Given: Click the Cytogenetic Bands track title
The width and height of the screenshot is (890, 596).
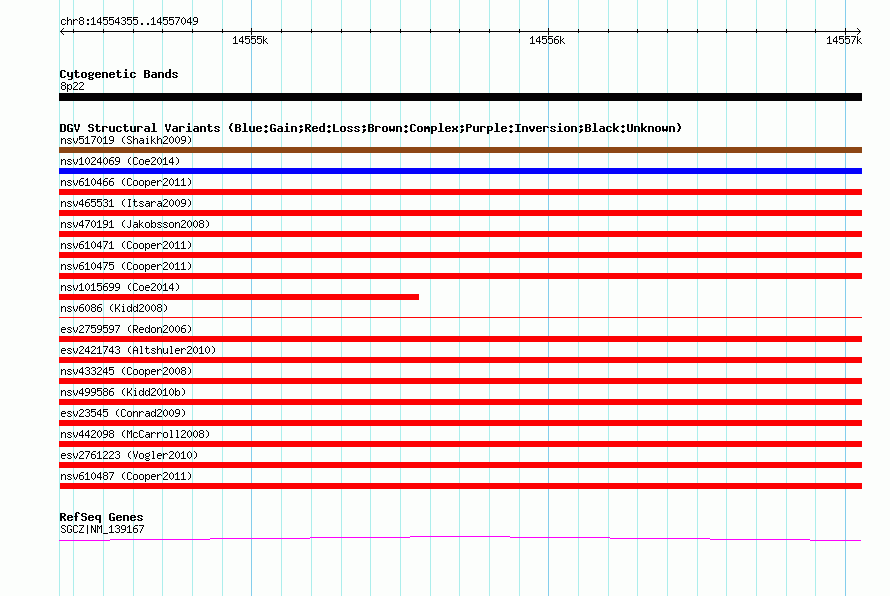Looking at the screenshot, I should 119,74.
